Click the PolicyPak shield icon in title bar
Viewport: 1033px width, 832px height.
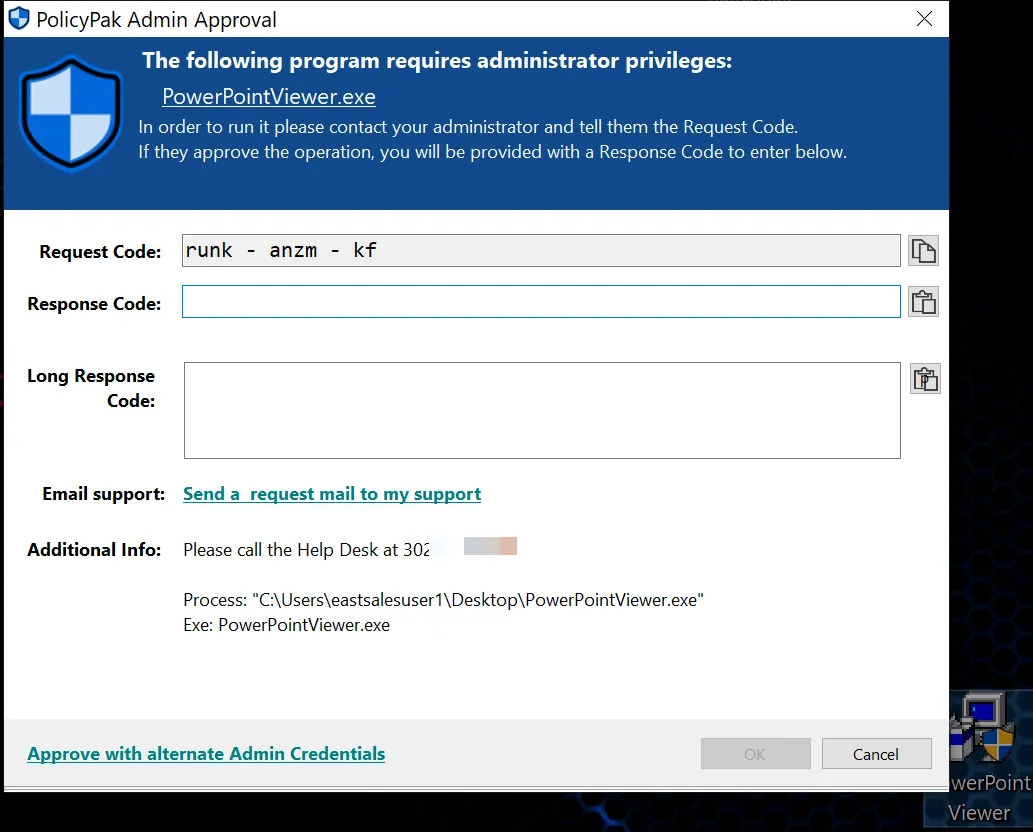pyautogui.click(x=19, y=18)
